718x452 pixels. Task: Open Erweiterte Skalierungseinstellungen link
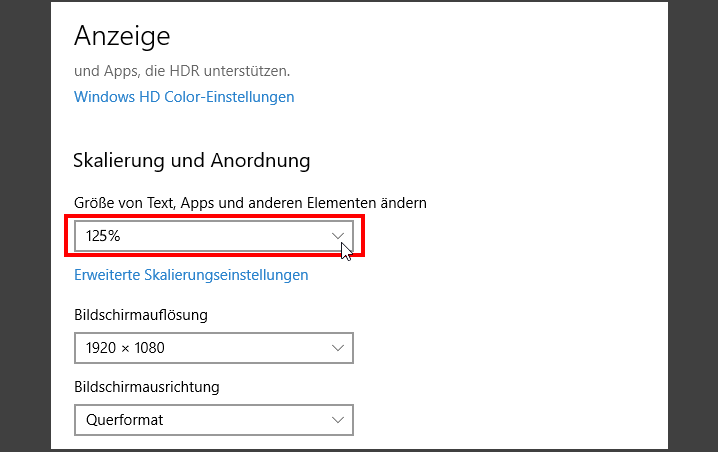[191, 274]
